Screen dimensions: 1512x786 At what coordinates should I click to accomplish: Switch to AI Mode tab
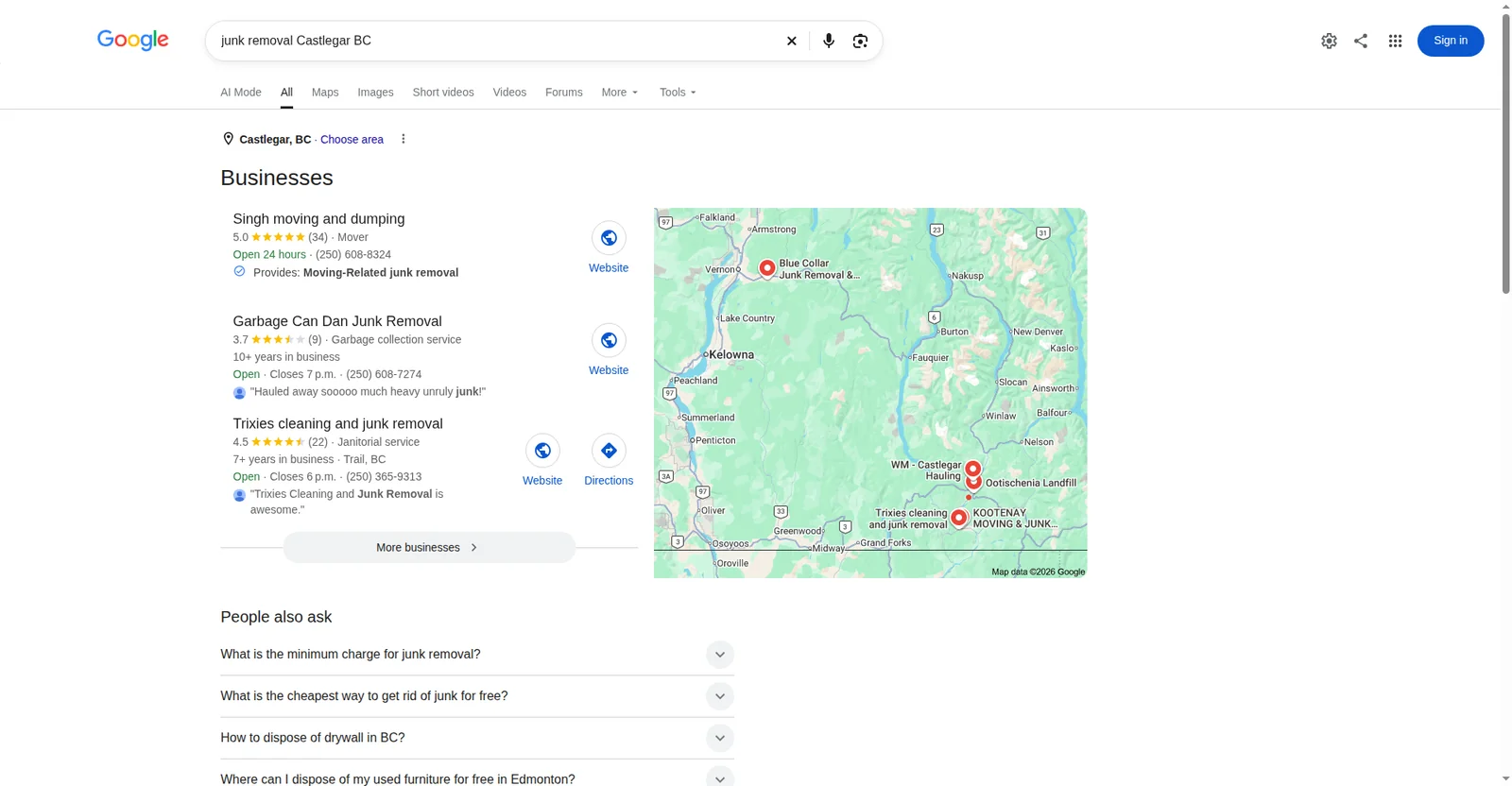pyautogui.click(x=241, y=93)
